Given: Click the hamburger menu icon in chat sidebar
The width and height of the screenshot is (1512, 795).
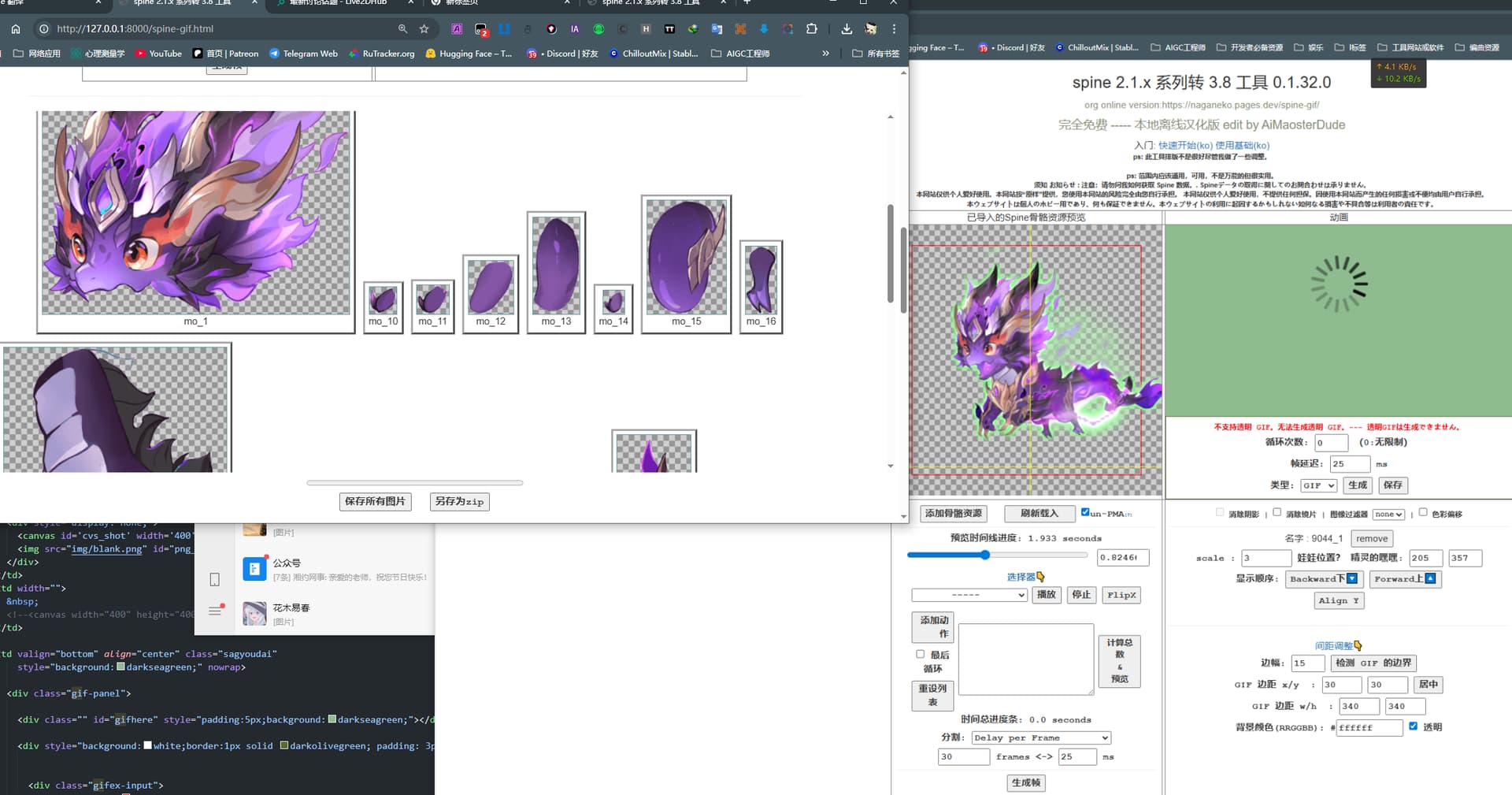Looking at the screenshot, I should [x=215, y=611].
